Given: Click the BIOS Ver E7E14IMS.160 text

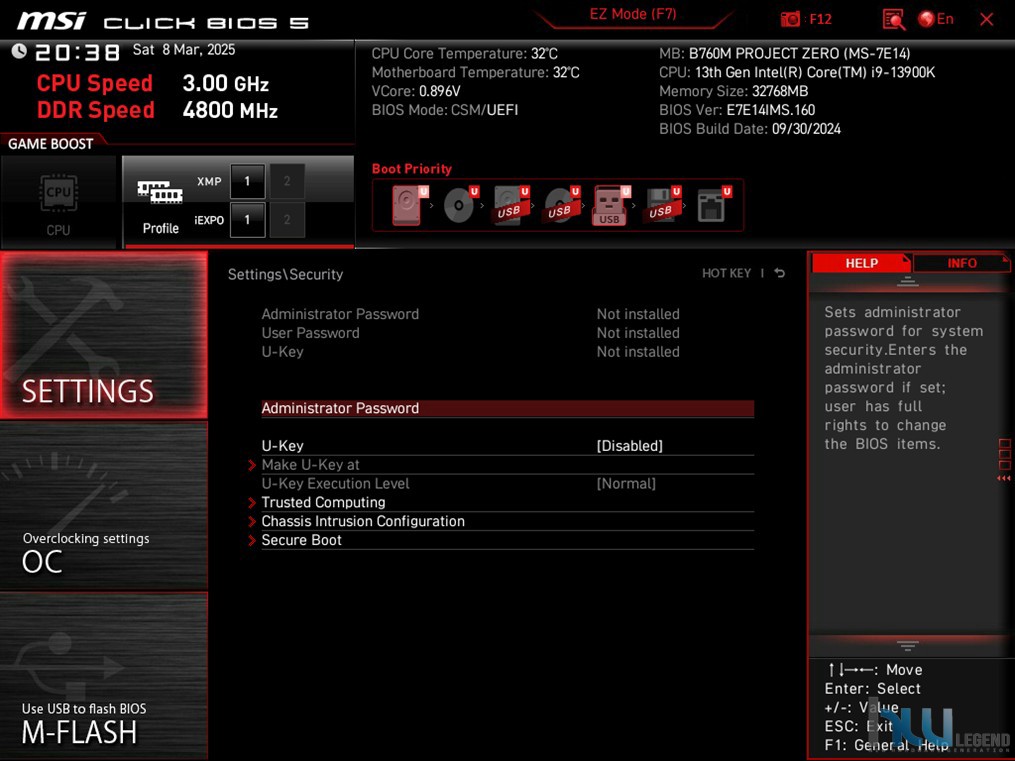Looking at the screenshot, I should [x=737, y=110].
